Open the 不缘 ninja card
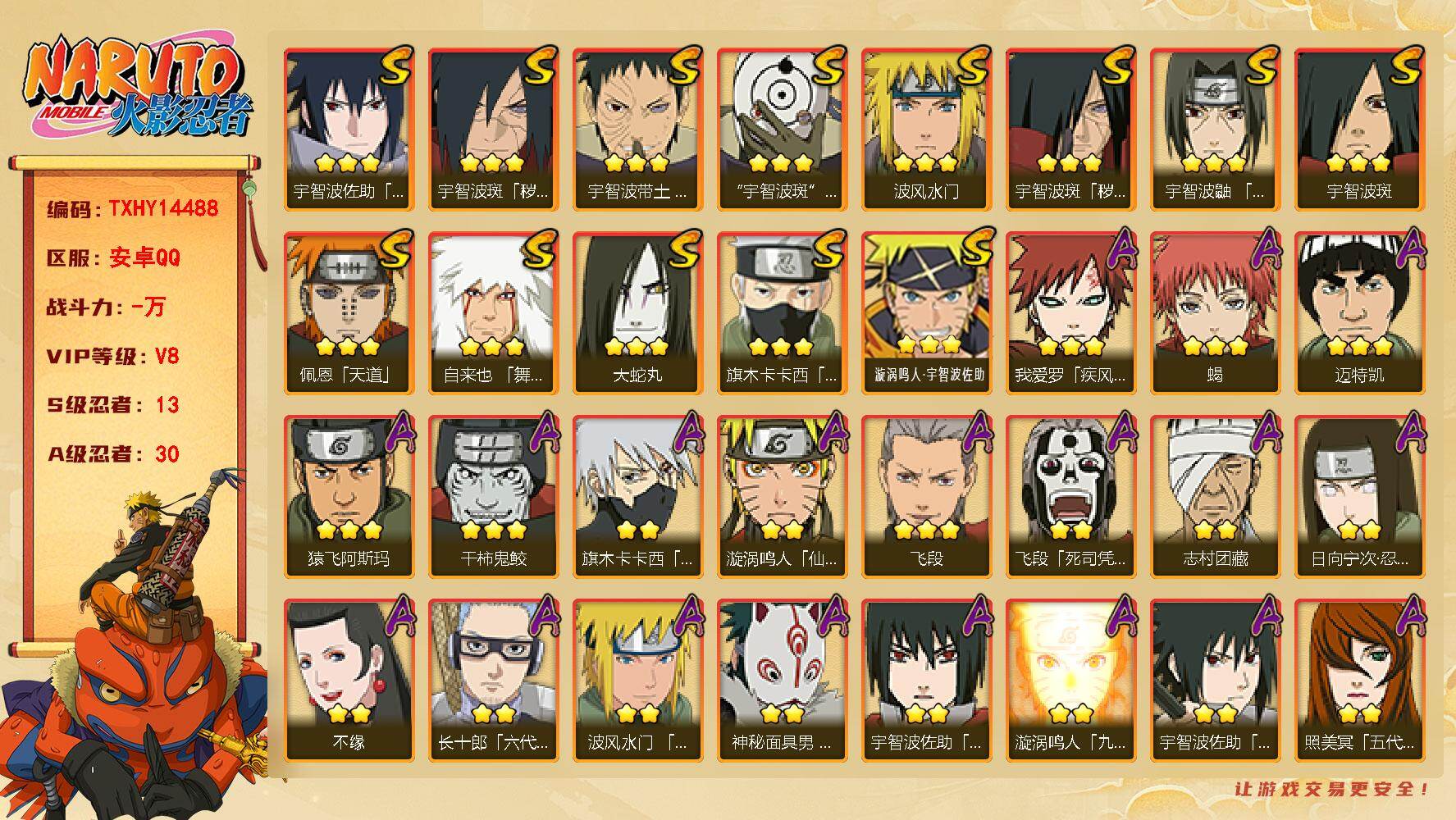Viewport: 1456px width, 820px height. 349,680
